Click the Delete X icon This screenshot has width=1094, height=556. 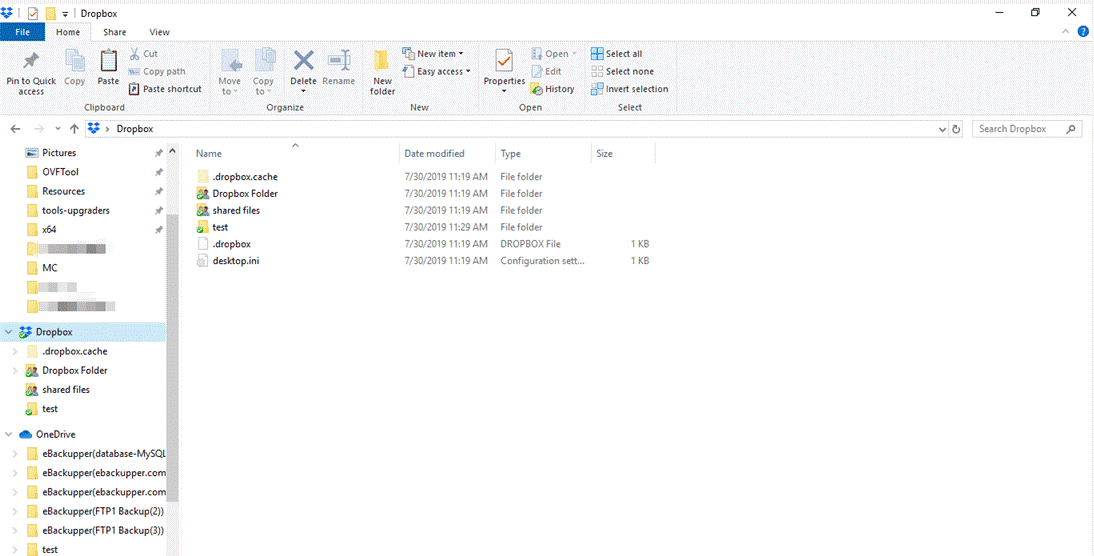(304, 61)
